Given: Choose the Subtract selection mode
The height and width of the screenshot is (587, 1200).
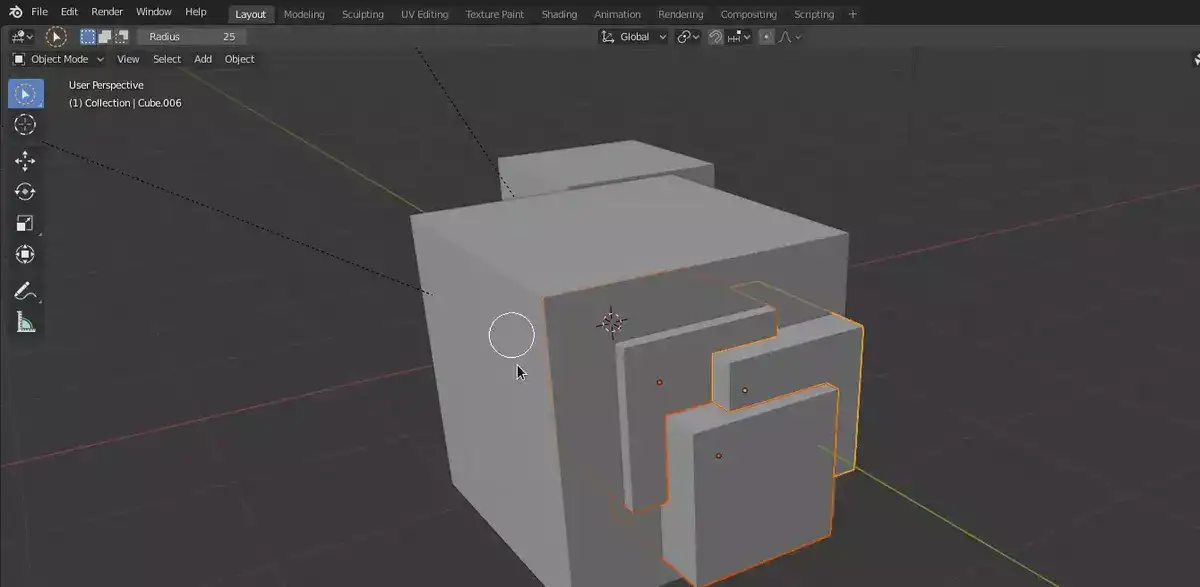Looking at the screenshot, I should click(x=121, y=37).
